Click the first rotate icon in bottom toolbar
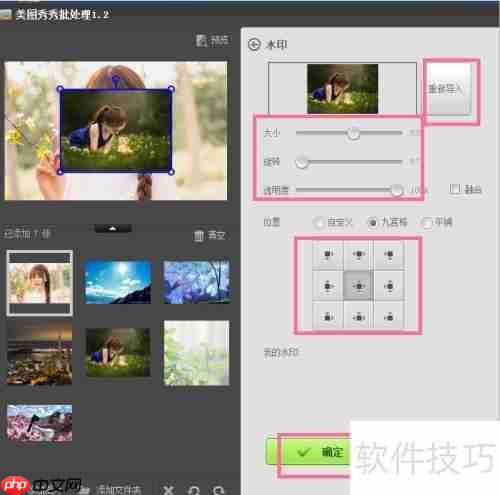The width and height of the screenshot is (500, 495). (x=194, y=490)
